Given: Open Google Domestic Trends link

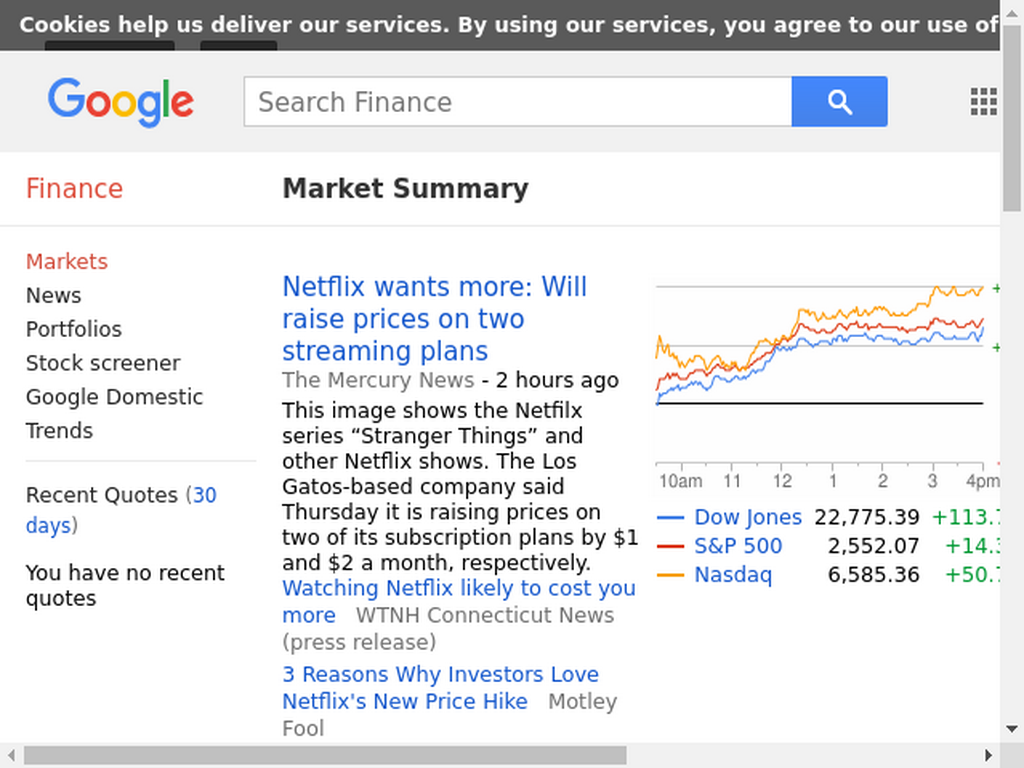Looking at the screenshot, I should click(114, 413).
